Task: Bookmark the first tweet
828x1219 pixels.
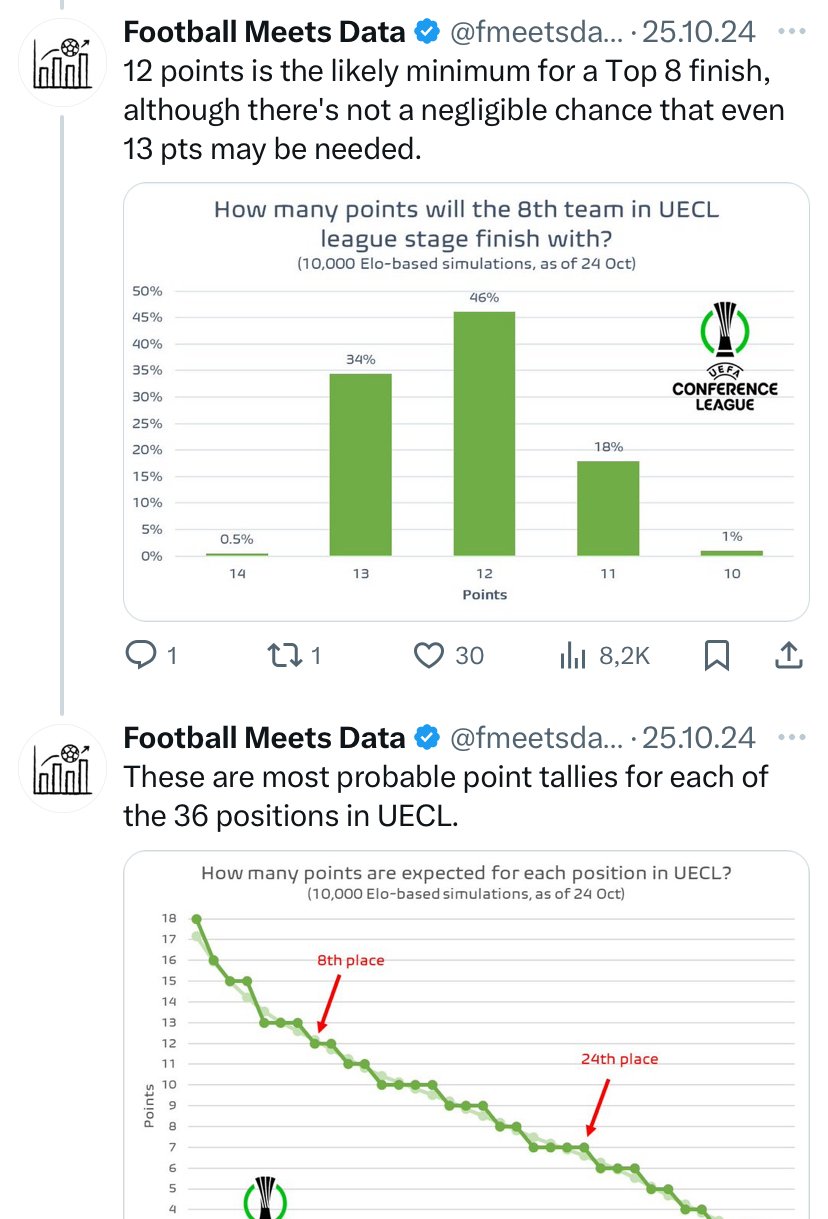Action: tap(717, 656)
